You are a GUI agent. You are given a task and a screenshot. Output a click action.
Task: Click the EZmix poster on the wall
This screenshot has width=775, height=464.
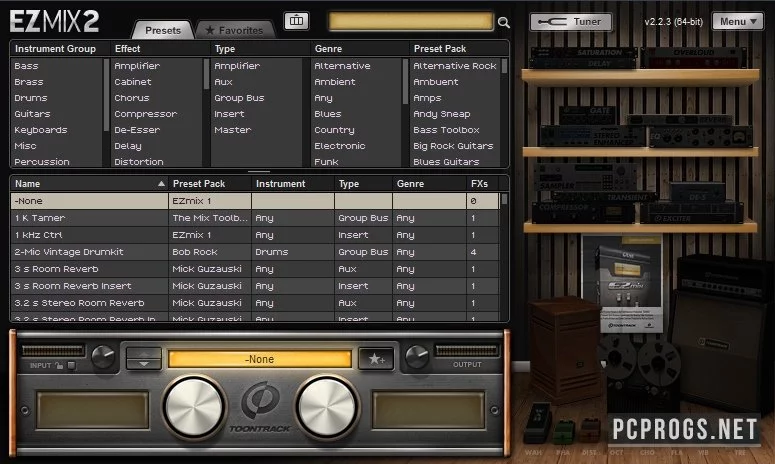[623, 284]
